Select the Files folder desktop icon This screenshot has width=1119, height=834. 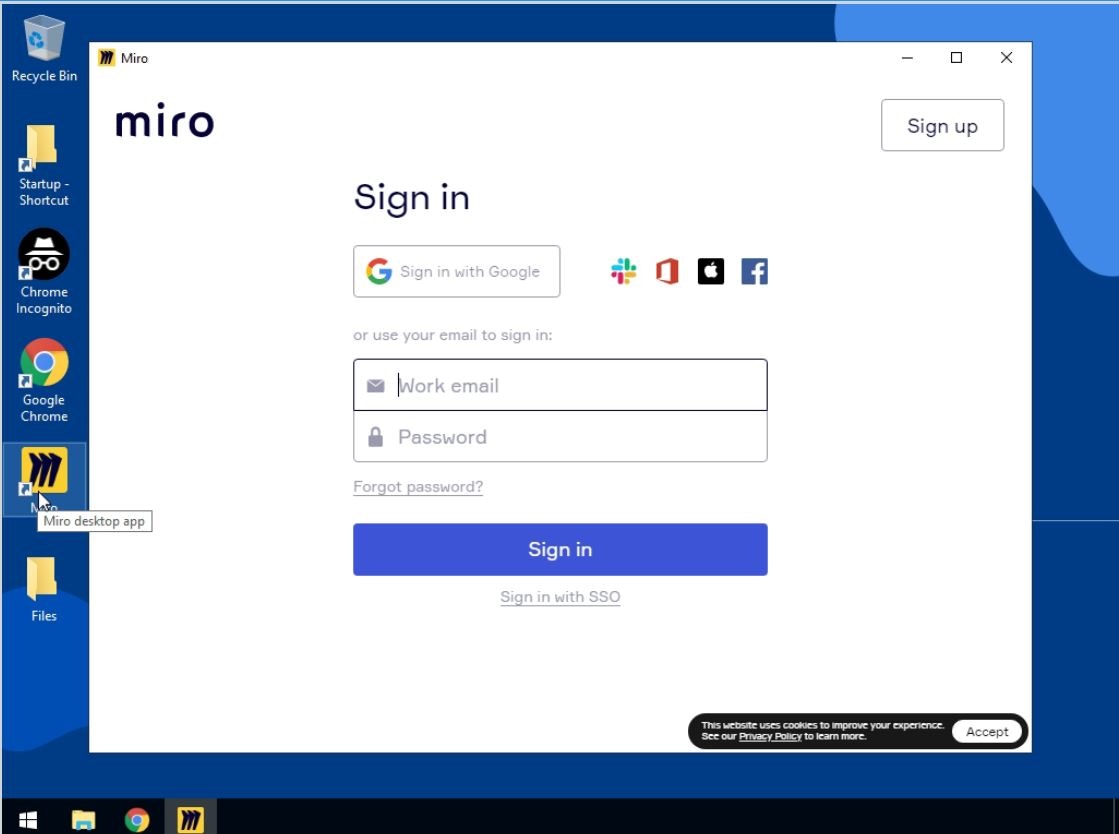(44, 589)
